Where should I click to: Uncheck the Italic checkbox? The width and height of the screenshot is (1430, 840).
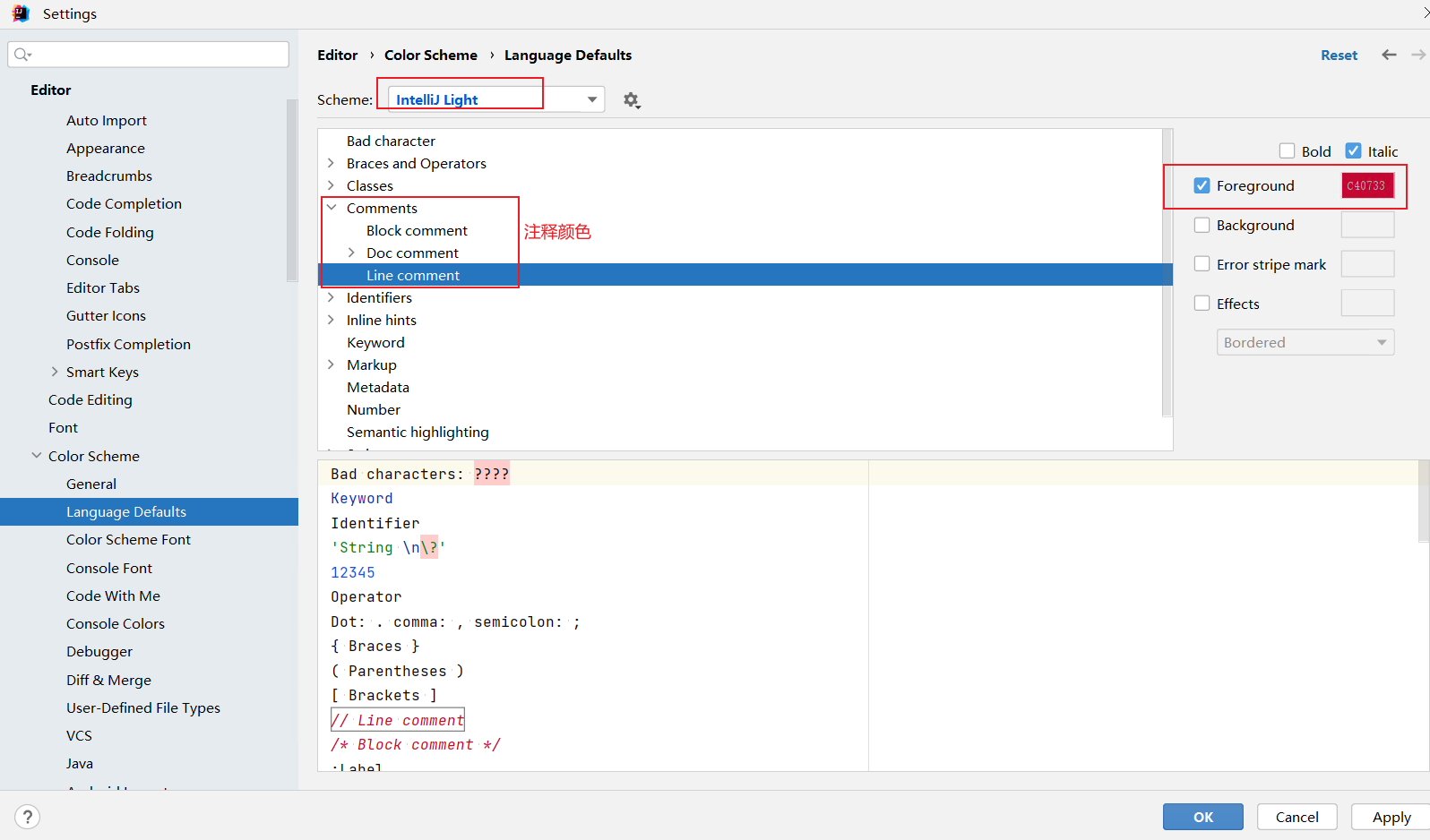[x=1354, y=151]
